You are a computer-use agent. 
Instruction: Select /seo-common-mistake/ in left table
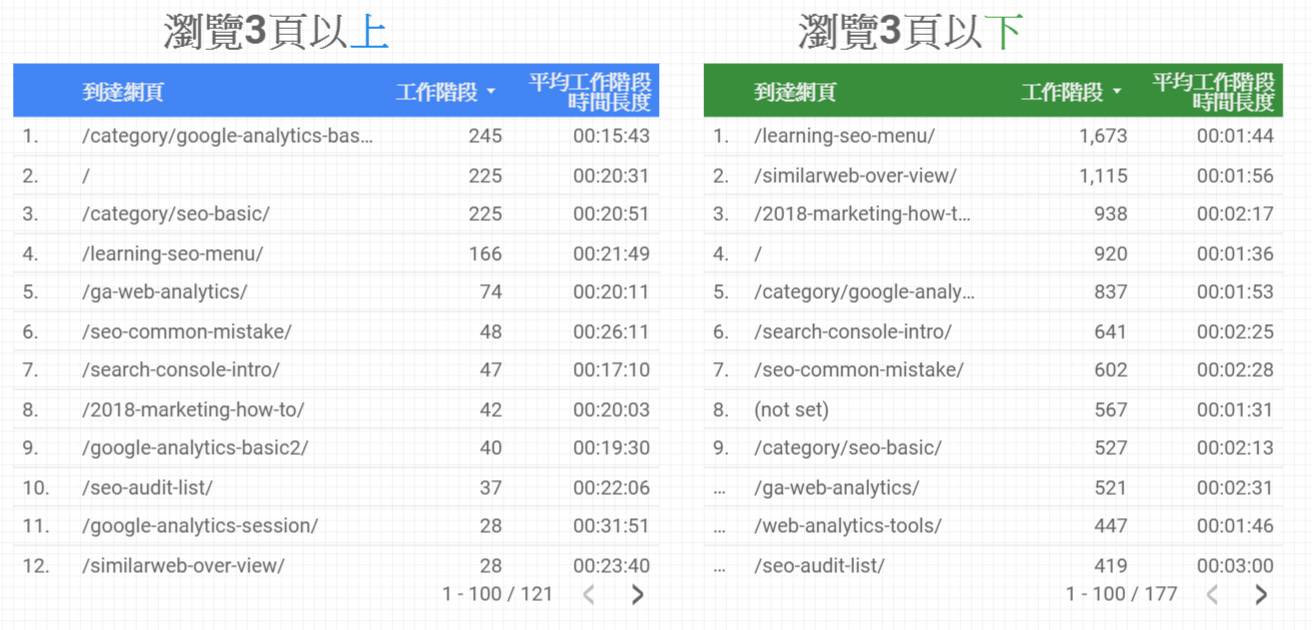click(x=187, y=332)
